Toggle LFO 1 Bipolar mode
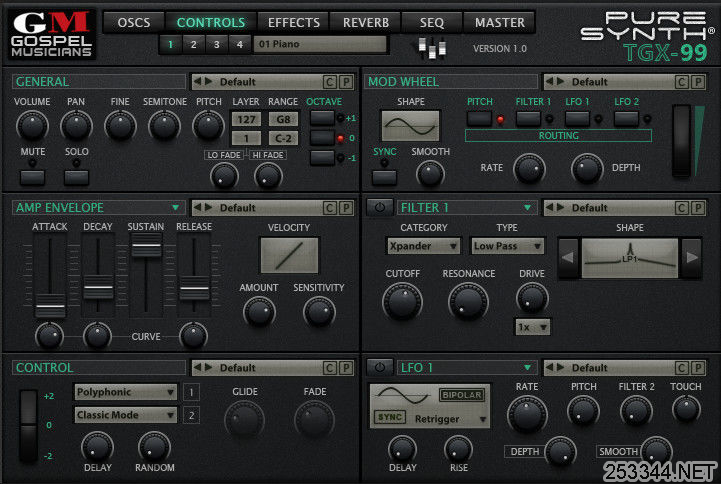Viewport: 721px width, 484px height. (462, 395)
